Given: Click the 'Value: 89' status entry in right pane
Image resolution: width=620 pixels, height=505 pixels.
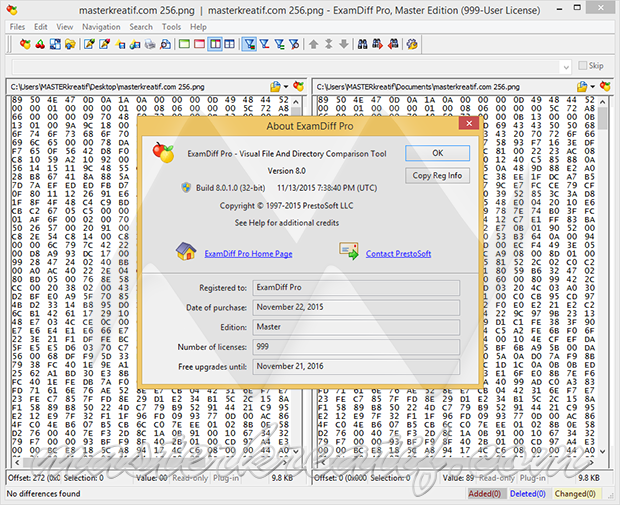Looking at the screenshot, I should point(458,478).
